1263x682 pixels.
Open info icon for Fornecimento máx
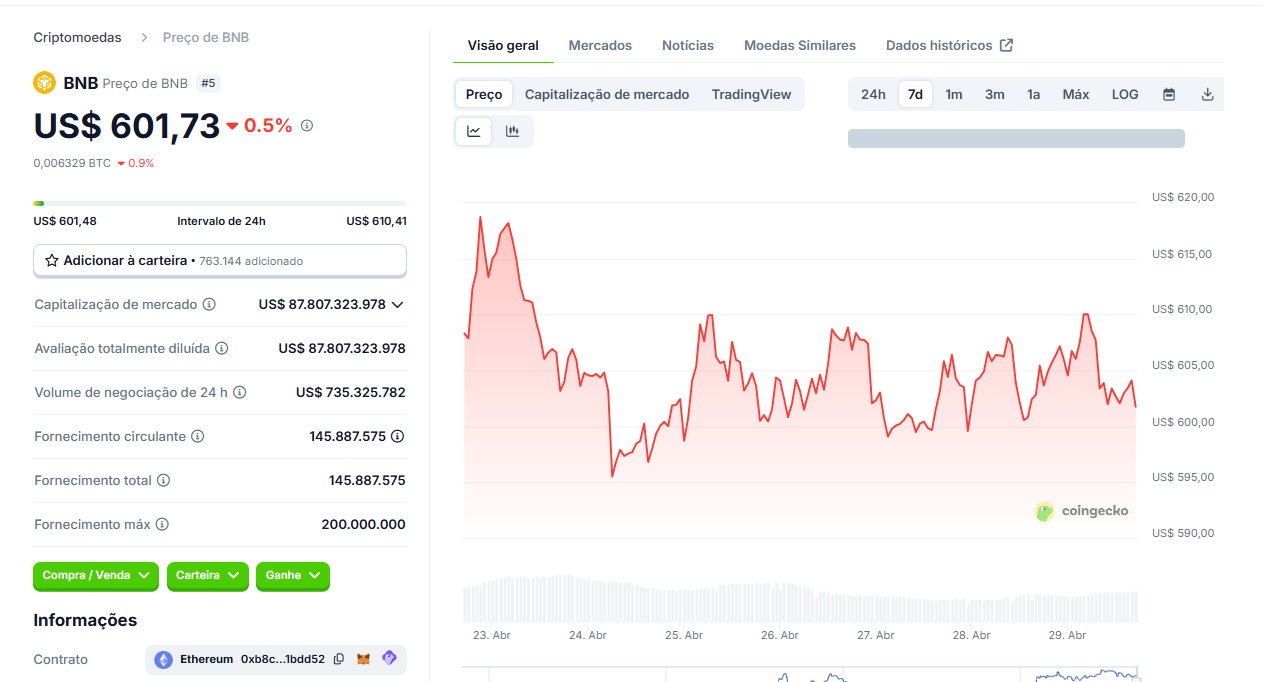coord(162,524)
